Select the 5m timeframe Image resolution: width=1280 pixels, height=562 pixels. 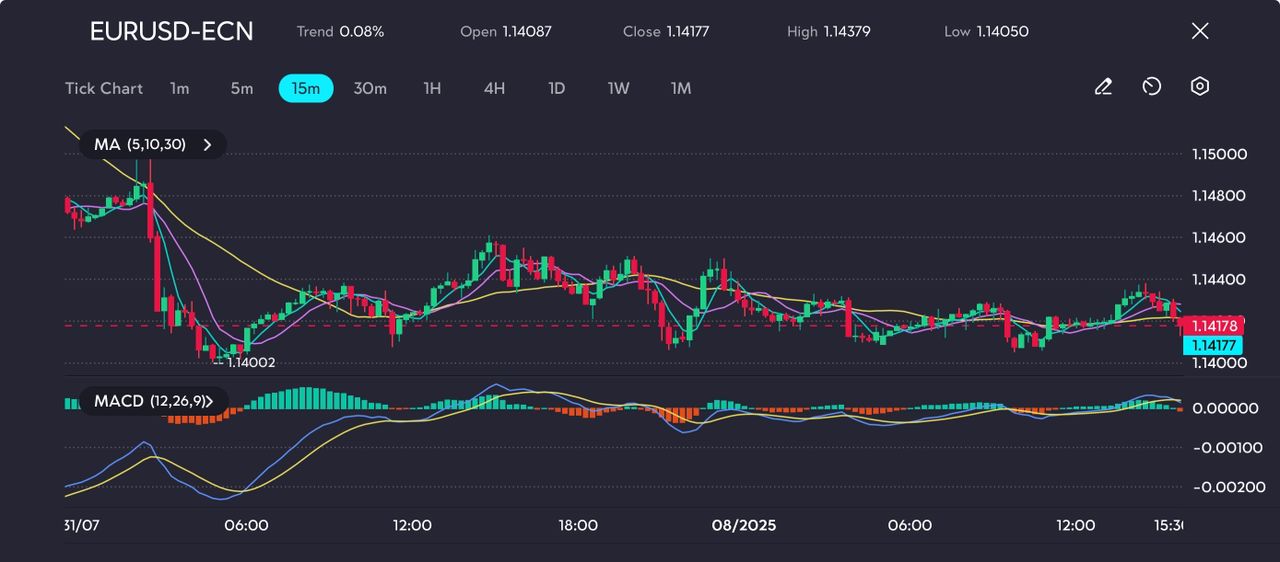coord(242,89)
